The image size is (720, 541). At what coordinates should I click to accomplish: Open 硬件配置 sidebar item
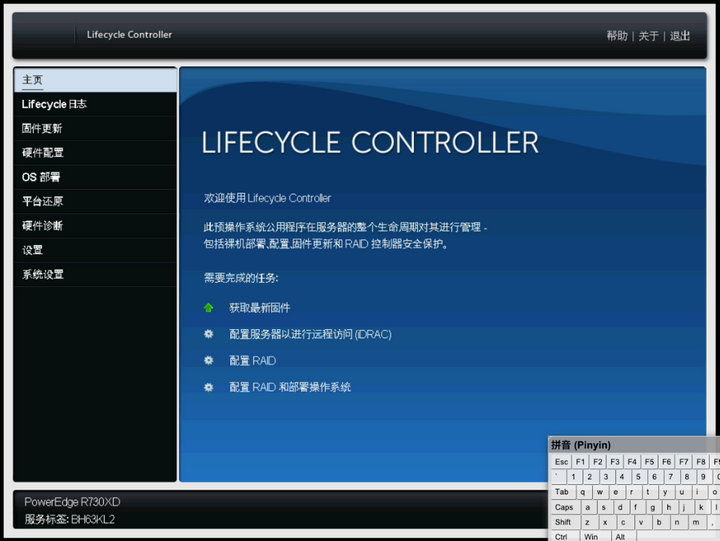42,153
